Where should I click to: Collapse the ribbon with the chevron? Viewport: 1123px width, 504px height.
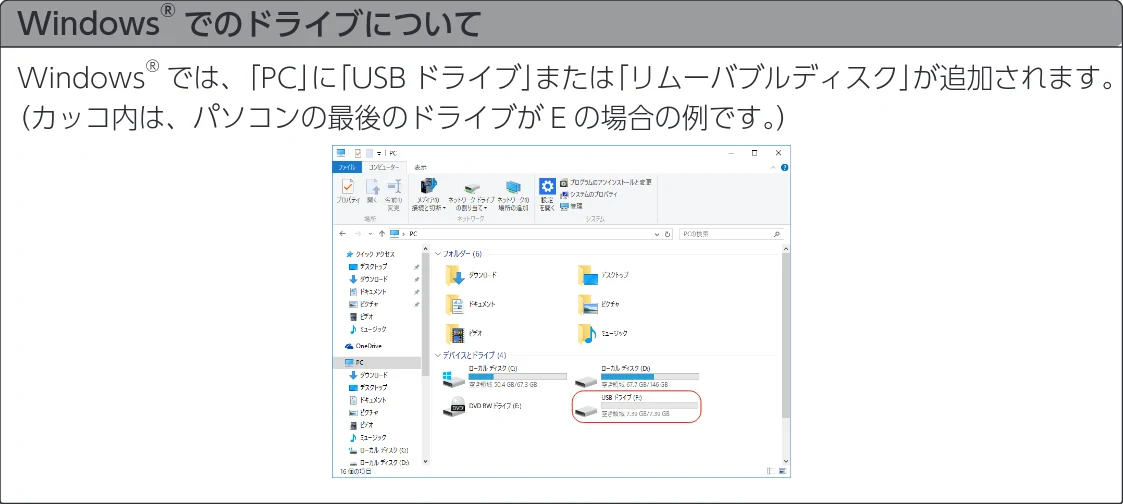773,166
